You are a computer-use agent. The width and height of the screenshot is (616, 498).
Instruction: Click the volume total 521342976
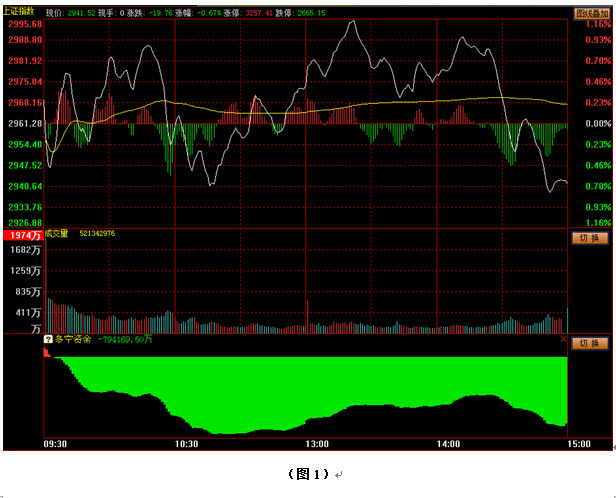click(x=97, y=233)
